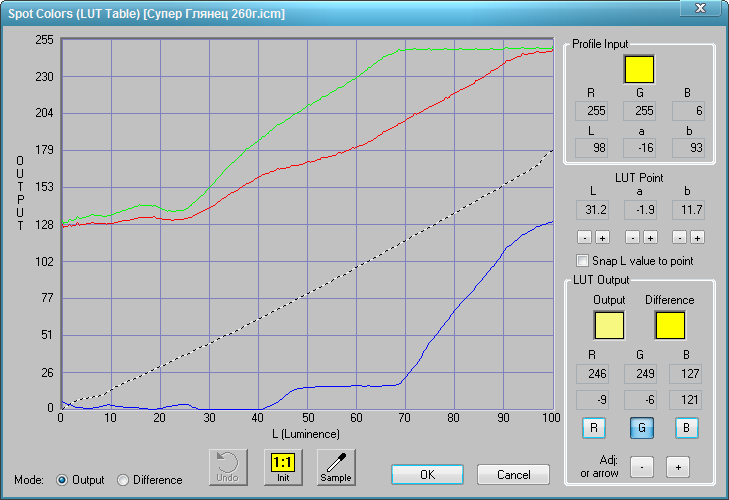Increase LUT Point b value
Screen dimensions: 729x500
click(697, 238)
